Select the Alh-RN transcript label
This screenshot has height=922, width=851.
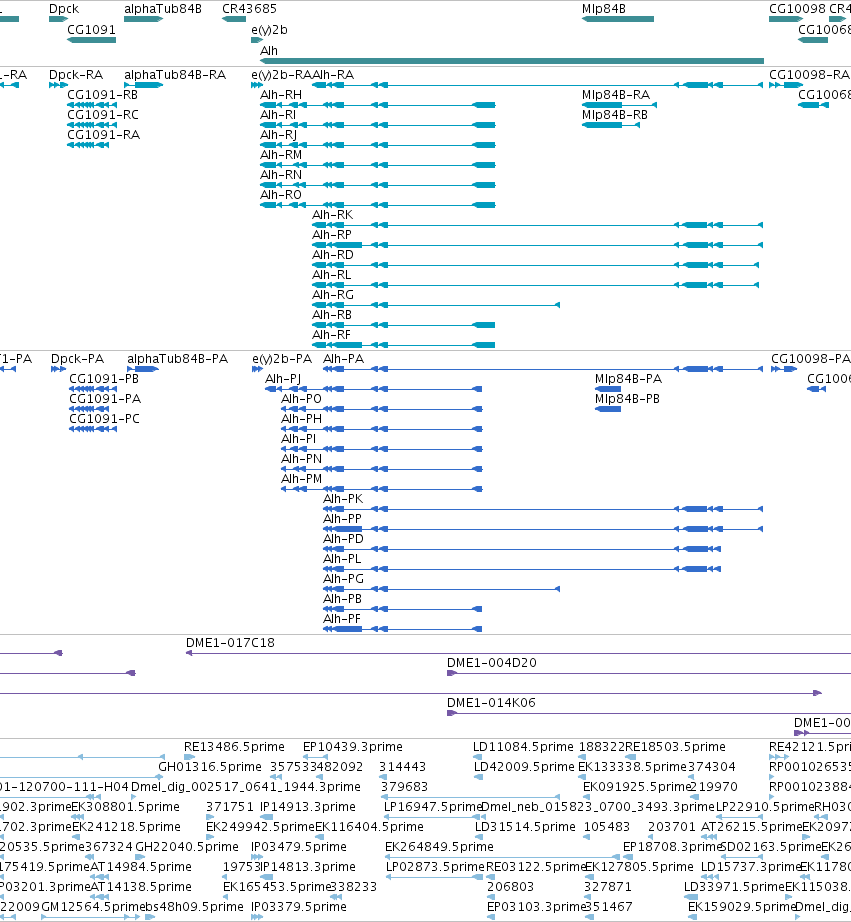[x=281, y=175]
